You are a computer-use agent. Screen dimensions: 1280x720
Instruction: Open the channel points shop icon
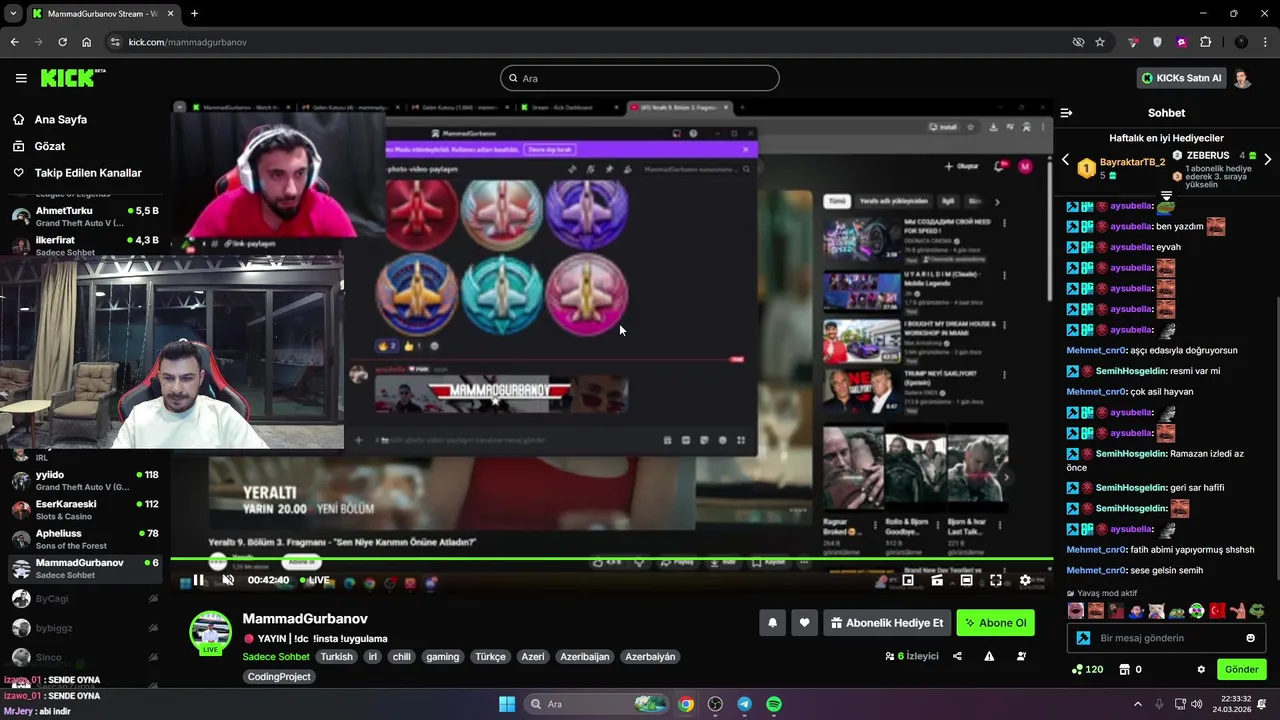coord(1125,669)
